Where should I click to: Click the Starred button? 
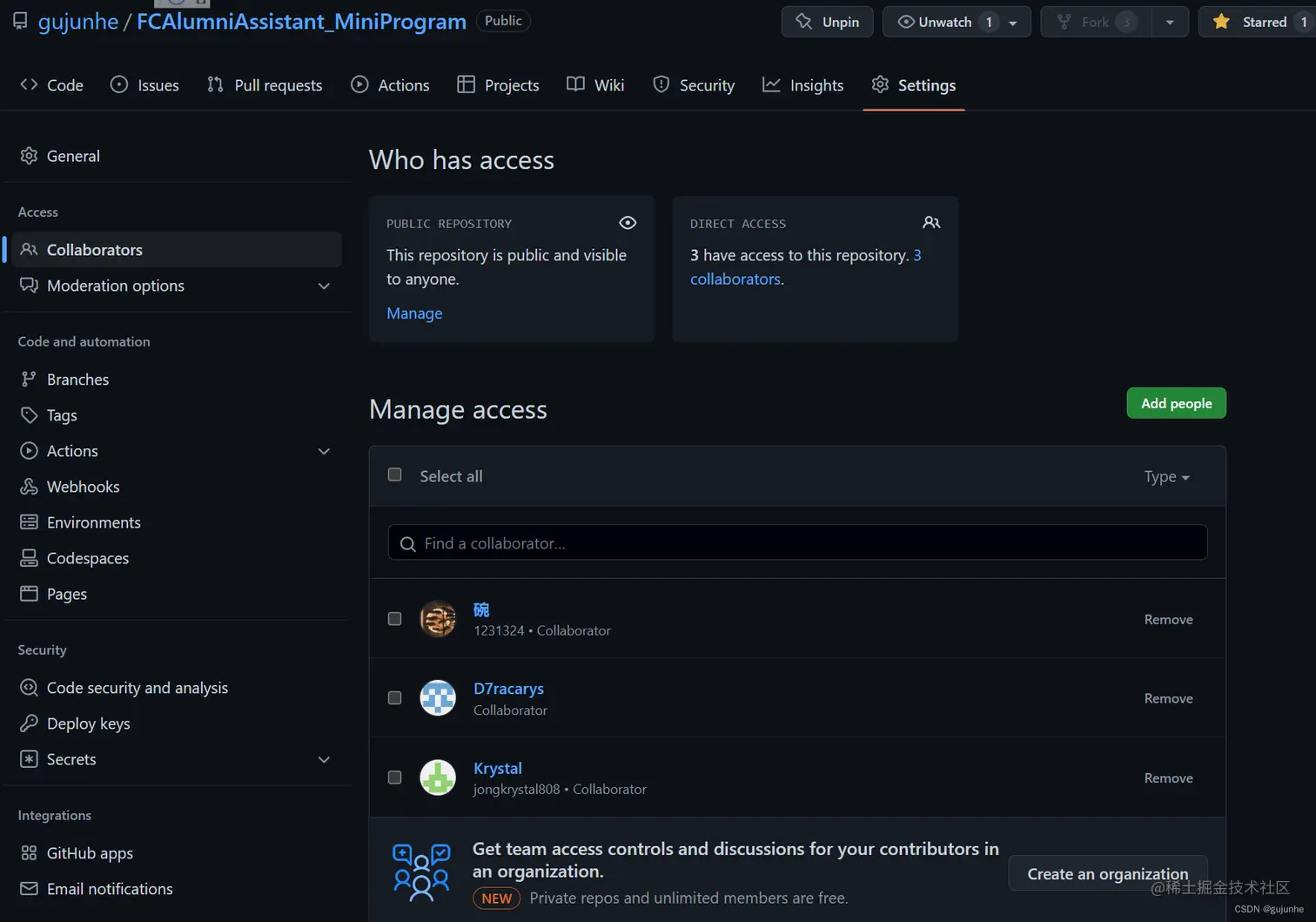1257,22
